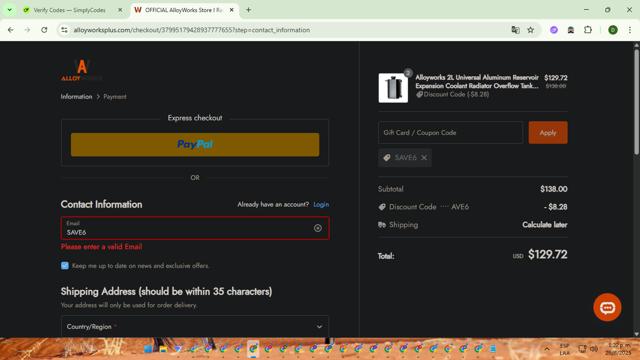Remove the SAVE6 coupon tag
This screenshot has height=360, width=640.
pyautogui.click(x=424, y=158)
